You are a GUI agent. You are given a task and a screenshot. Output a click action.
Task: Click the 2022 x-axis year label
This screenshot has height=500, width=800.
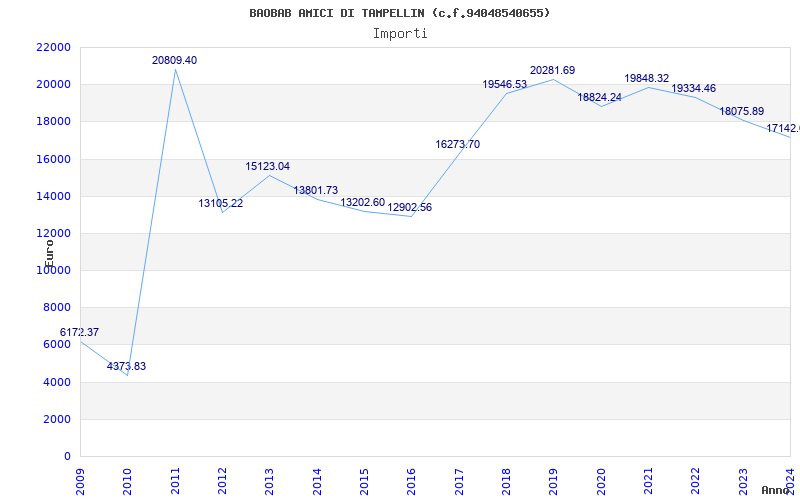[x=696, y=482]
